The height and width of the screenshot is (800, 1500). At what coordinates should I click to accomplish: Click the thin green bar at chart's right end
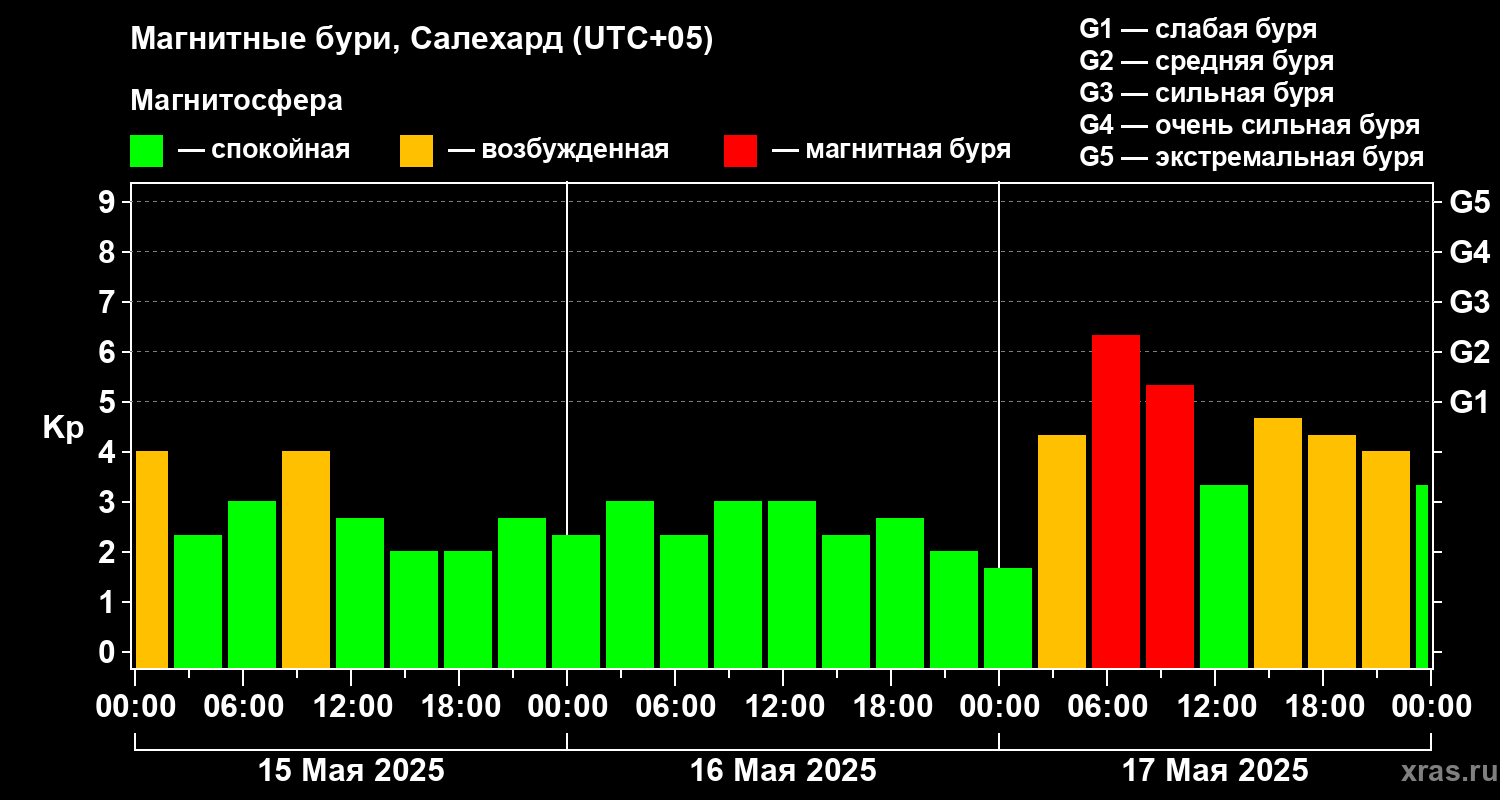click(1422, 576)
